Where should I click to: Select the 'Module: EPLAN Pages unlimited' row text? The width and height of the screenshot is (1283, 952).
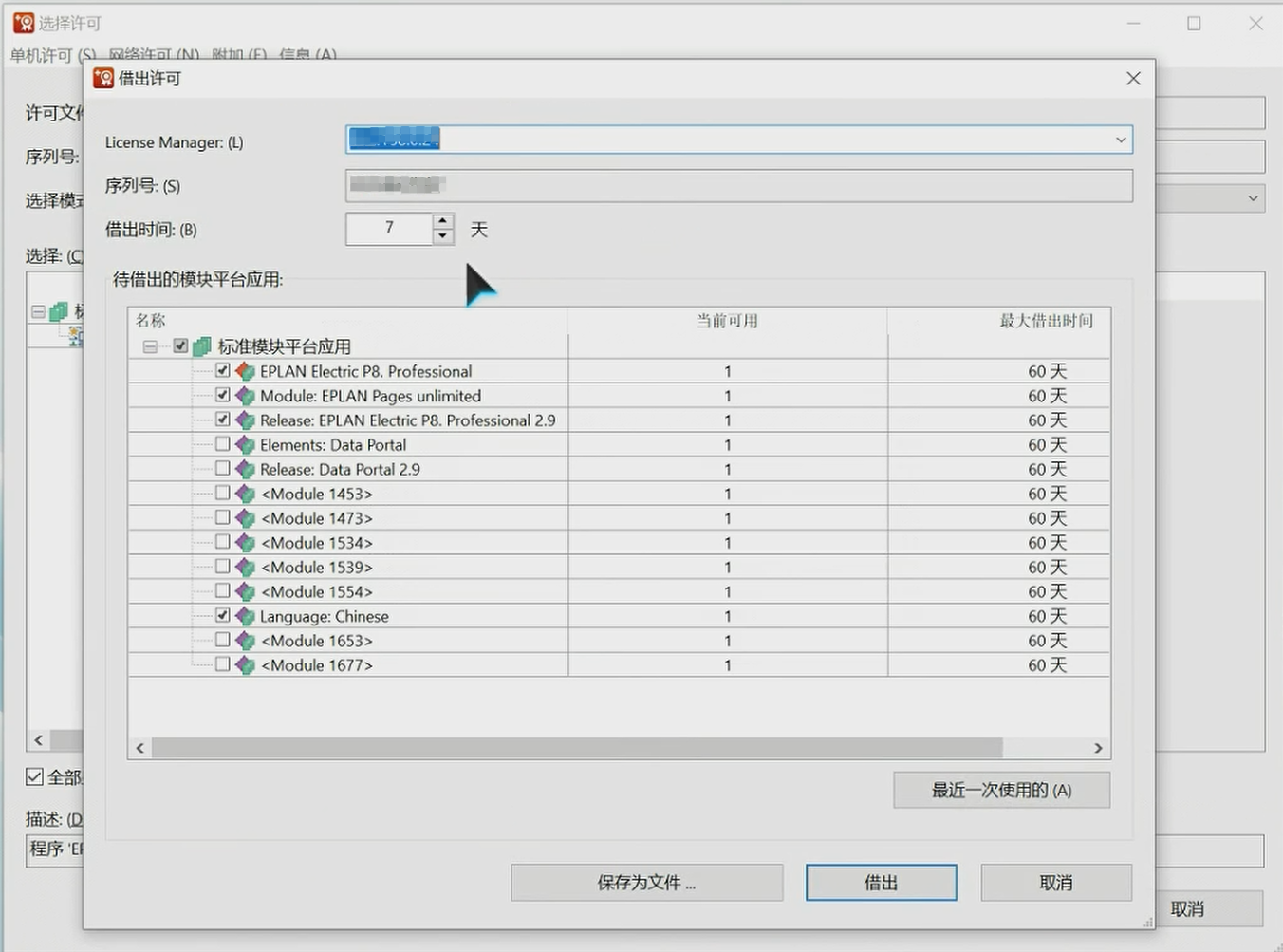(x=371, y=396)
